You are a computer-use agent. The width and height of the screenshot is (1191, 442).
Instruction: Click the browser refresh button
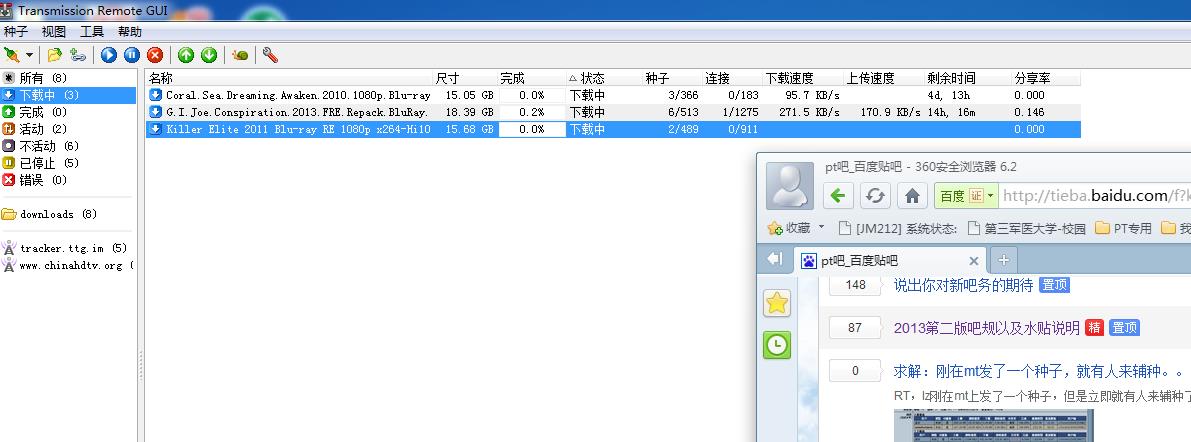click(x=875, y=196)
